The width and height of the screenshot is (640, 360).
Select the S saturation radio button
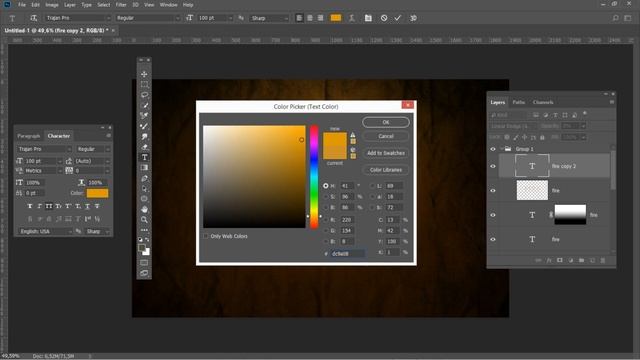(x=326, y=197)
